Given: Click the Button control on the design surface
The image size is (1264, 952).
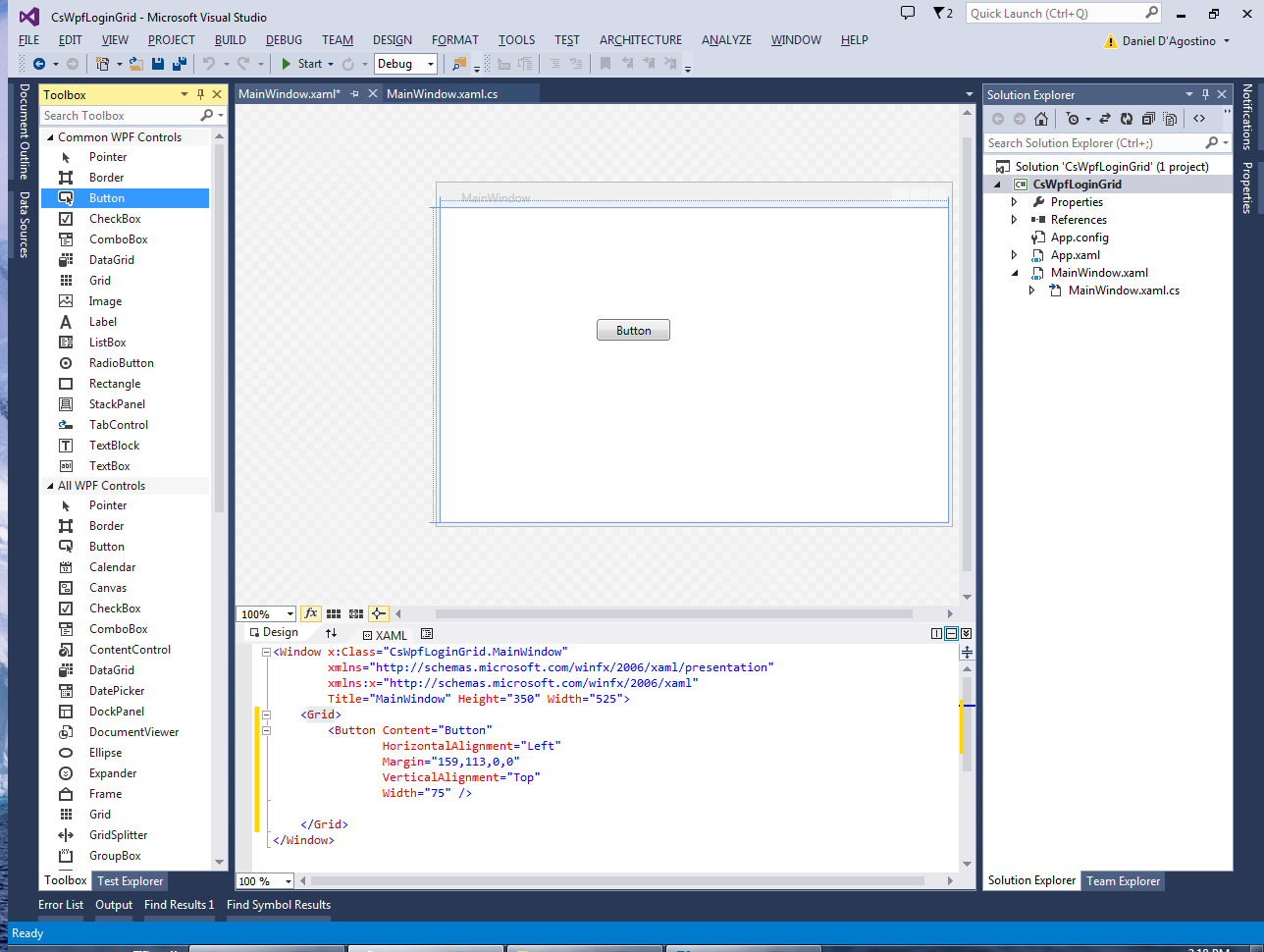Looking at the screenshot, I should pyautogui.click(x=633, y=331).
